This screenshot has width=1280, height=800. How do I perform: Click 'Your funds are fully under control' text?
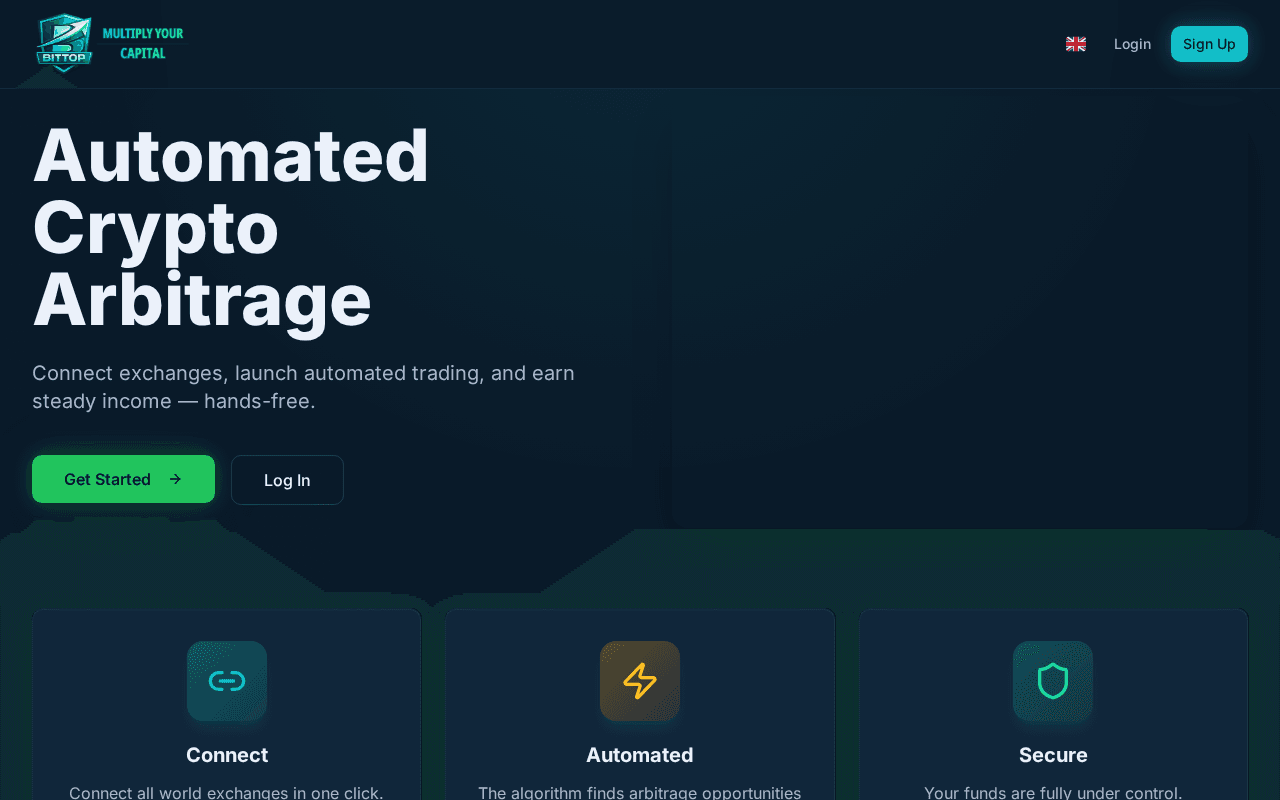point(1053,792)
